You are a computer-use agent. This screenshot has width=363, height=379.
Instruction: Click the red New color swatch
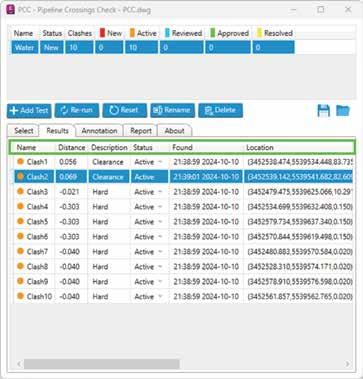point(103,33)
